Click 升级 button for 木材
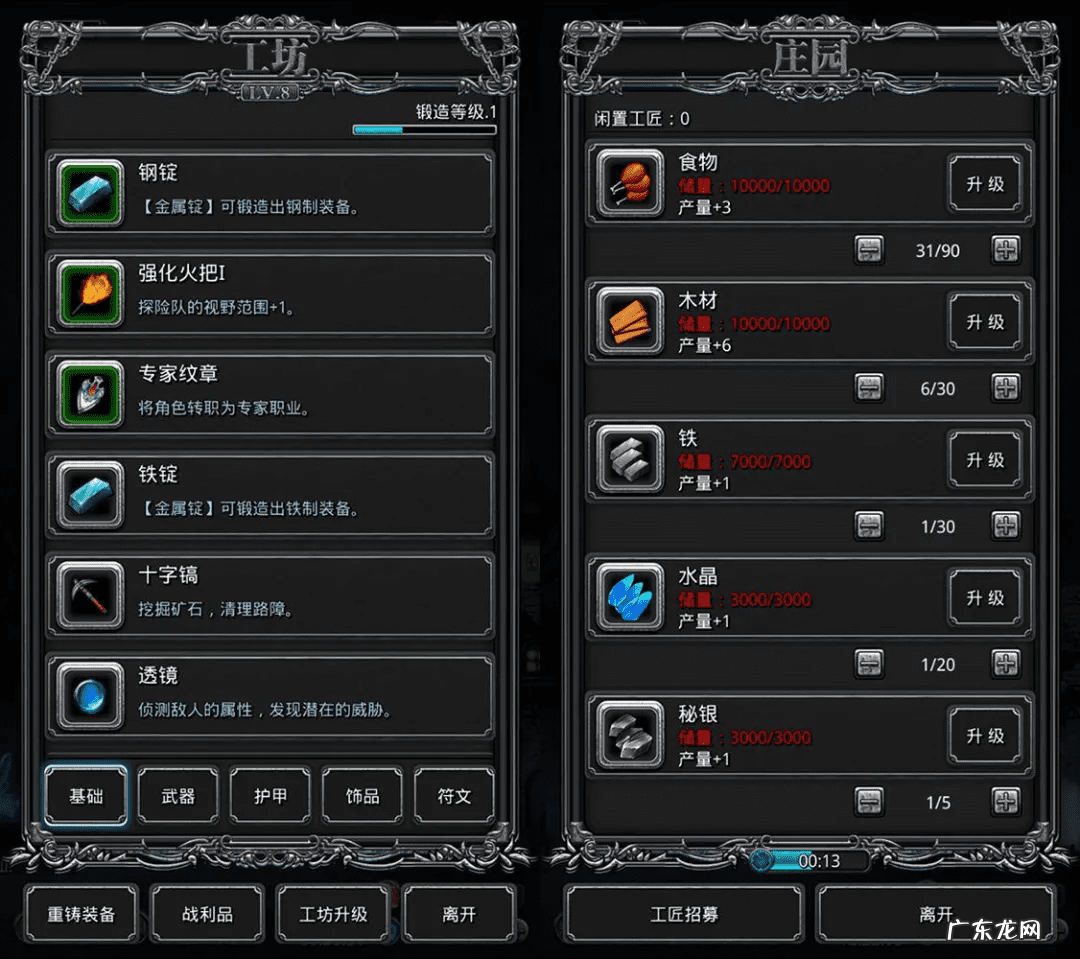The image size is (1080, 959). (985, 322)
